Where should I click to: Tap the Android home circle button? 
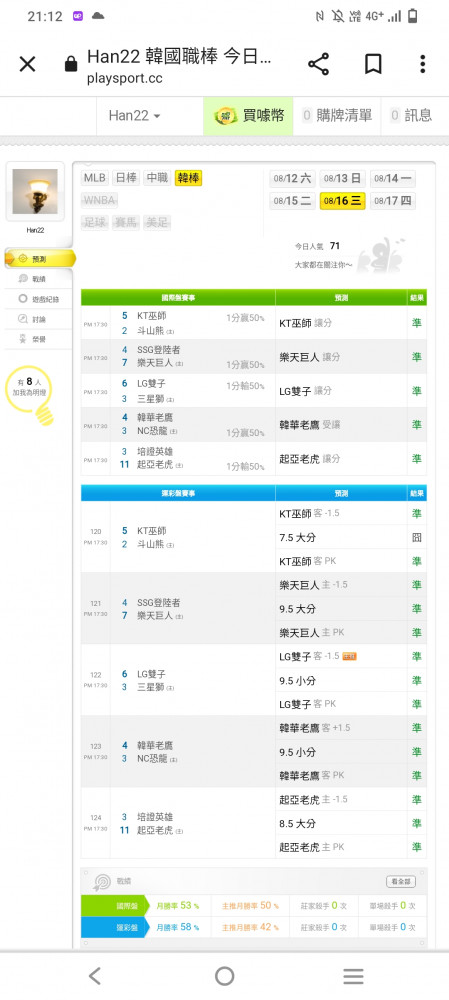click(224, 976)
